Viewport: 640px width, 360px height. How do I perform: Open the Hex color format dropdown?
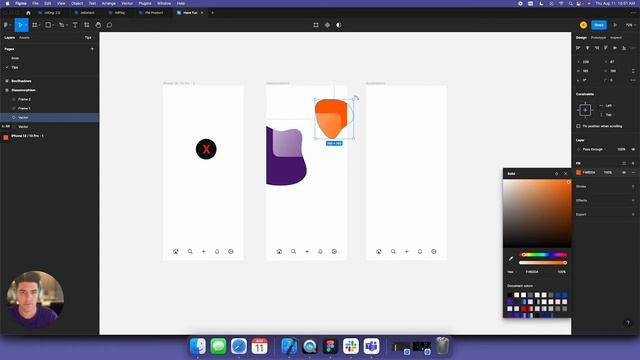[x=511, y=272]
